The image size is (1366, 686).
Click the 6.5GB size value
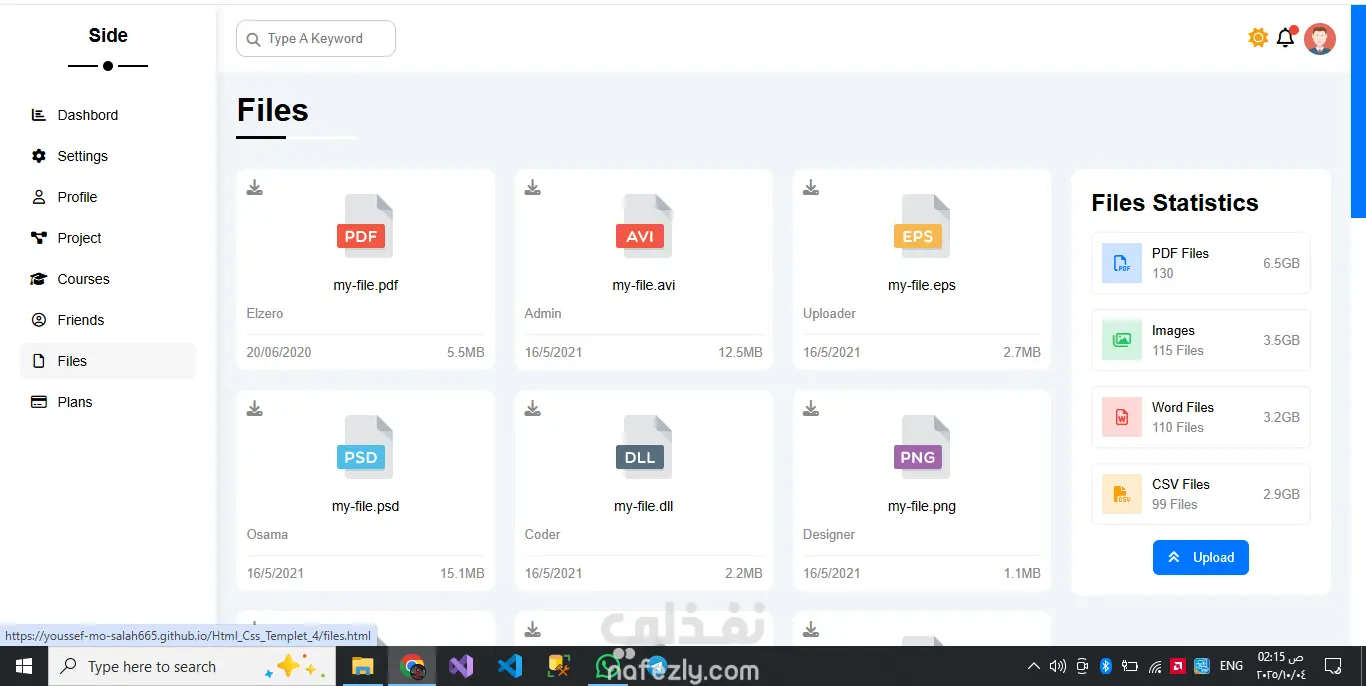1281,263
